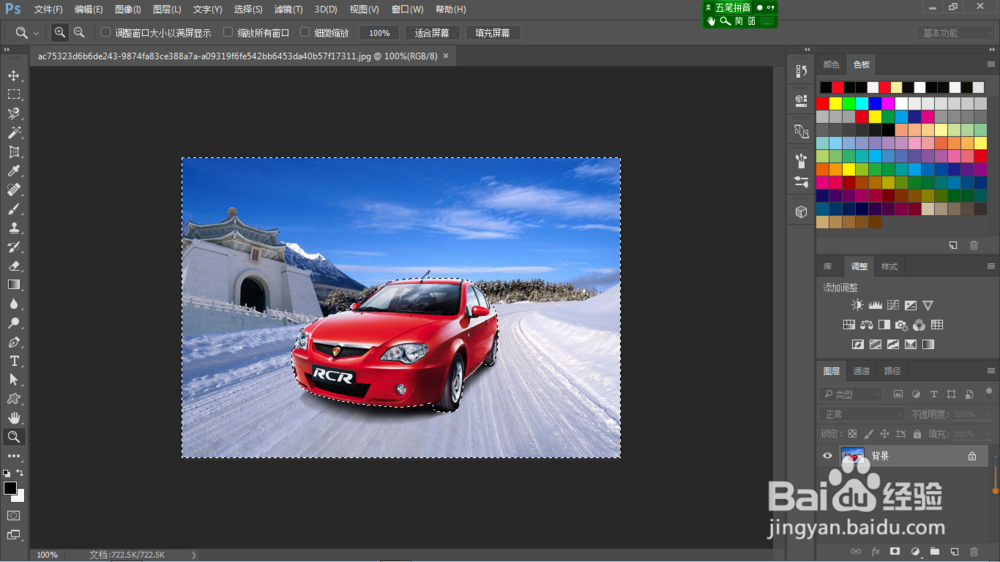Image resolution: width=1000 pixels, height=562 pixels.
Task: Switch to the 样式 tab
Action: tap(889, 266)
